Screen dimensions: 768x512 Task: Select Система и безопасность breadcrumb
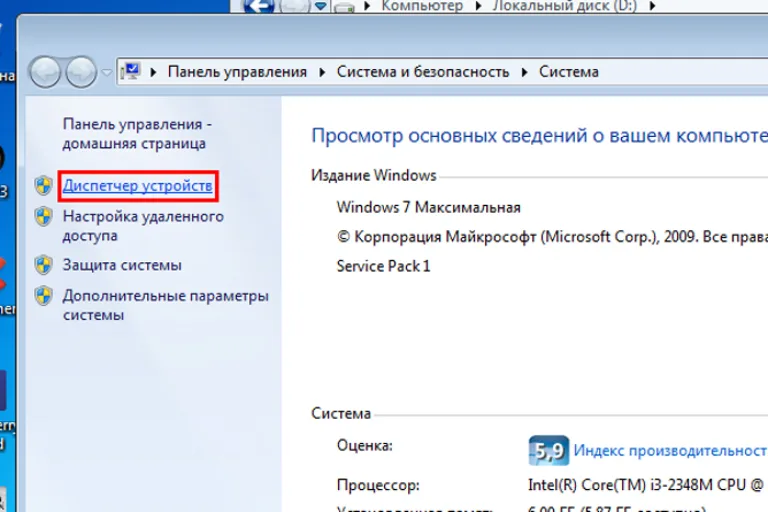[x=423, y=72]
